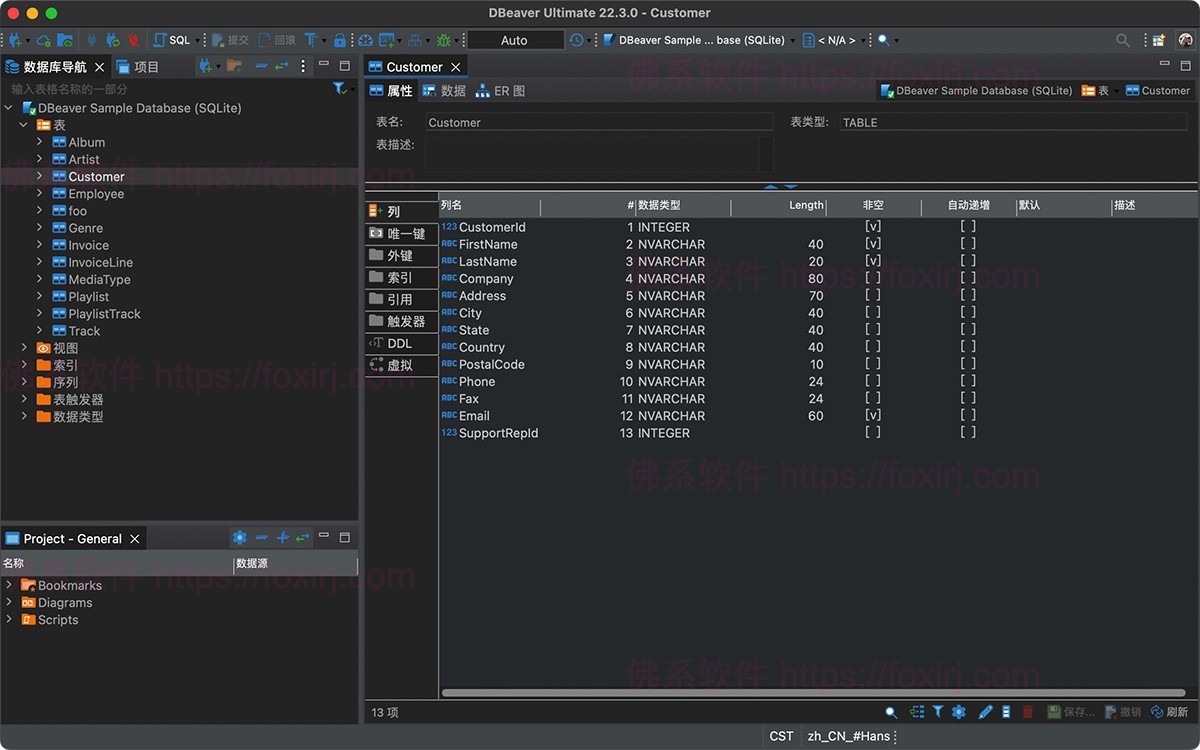Switch to the 数据 tab
Image resolution: width=1200 pixels, height=750 pixels.
coord(445,89)
